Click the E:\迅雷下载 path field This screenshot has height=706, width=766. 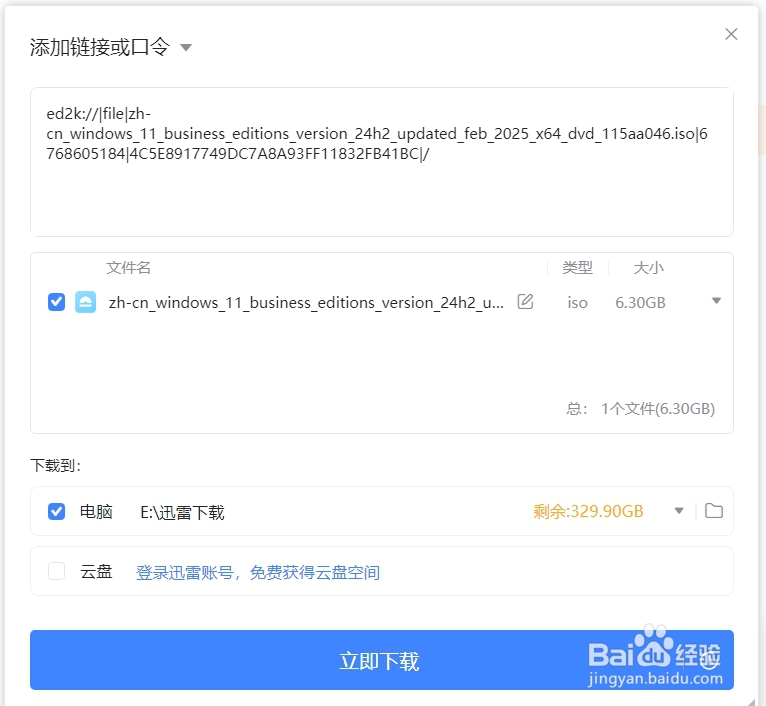tap(182, 512)
